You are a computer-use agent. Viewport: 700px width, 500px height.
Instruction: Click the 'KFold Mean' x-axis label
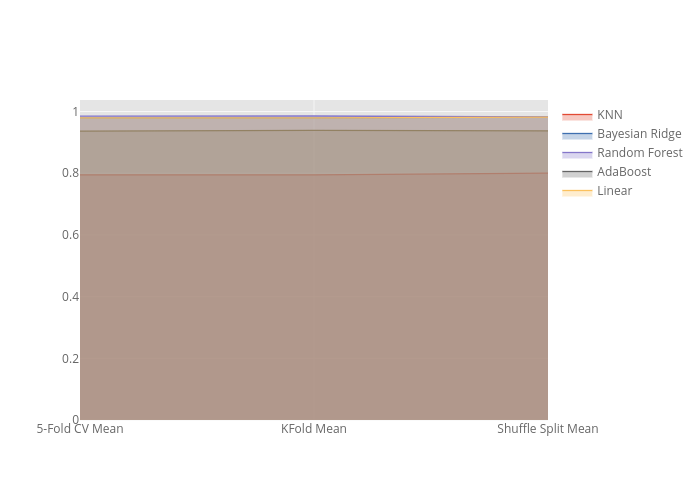click(x=314, y=429)
